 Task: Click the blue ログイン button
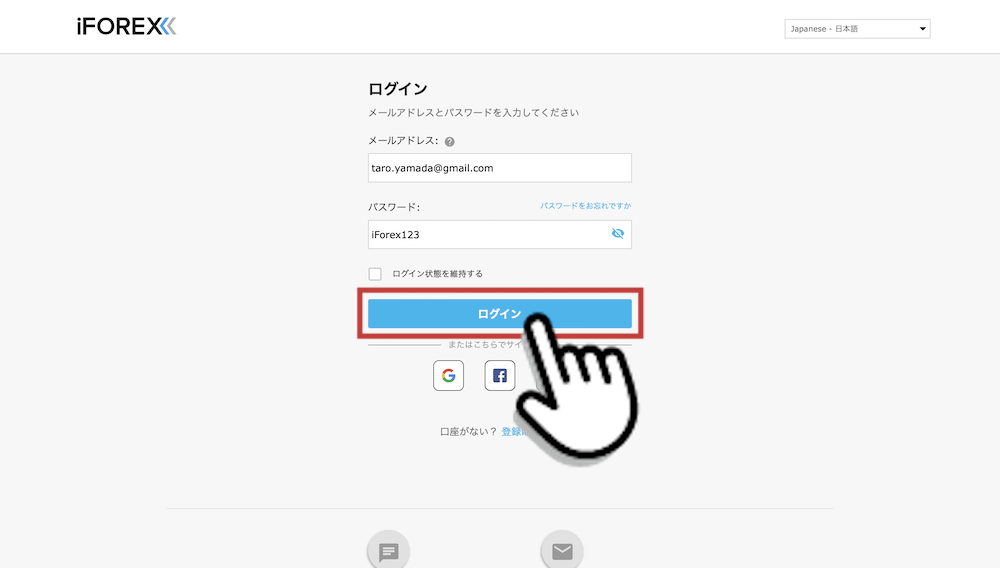499,314
